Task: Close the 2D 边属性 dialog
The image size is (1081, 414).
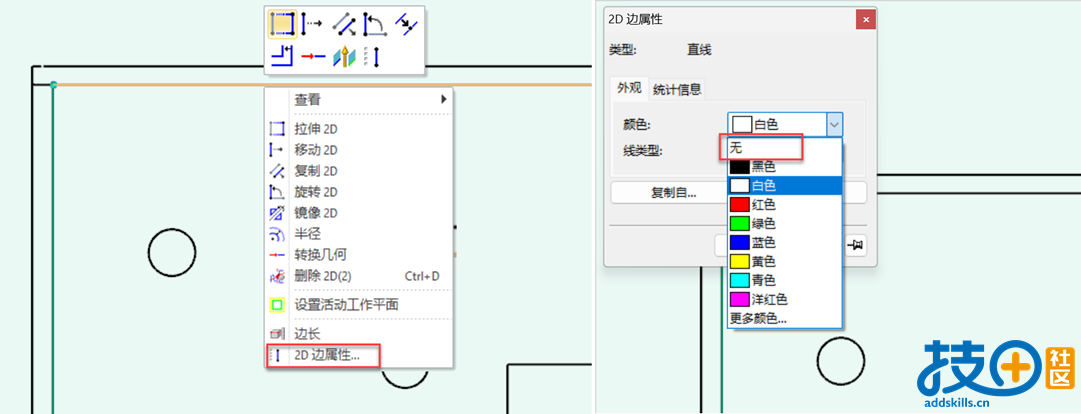Action: coord(866,19)
